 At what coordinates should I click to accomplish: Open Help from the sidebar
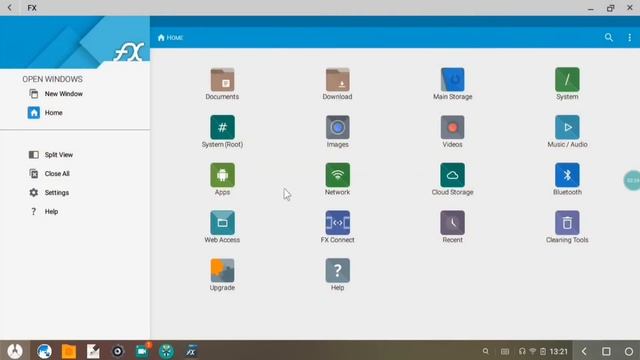pos(44,211)
